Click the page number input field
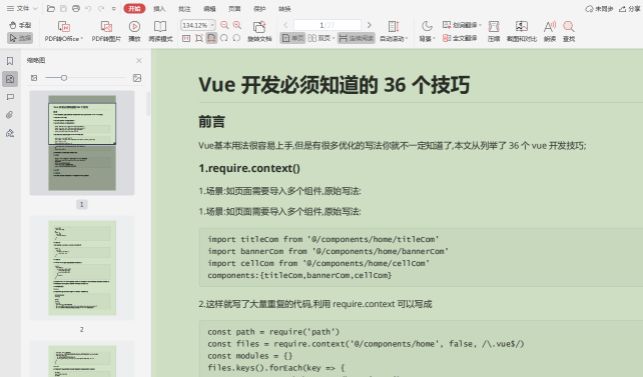 coord(327,25)
